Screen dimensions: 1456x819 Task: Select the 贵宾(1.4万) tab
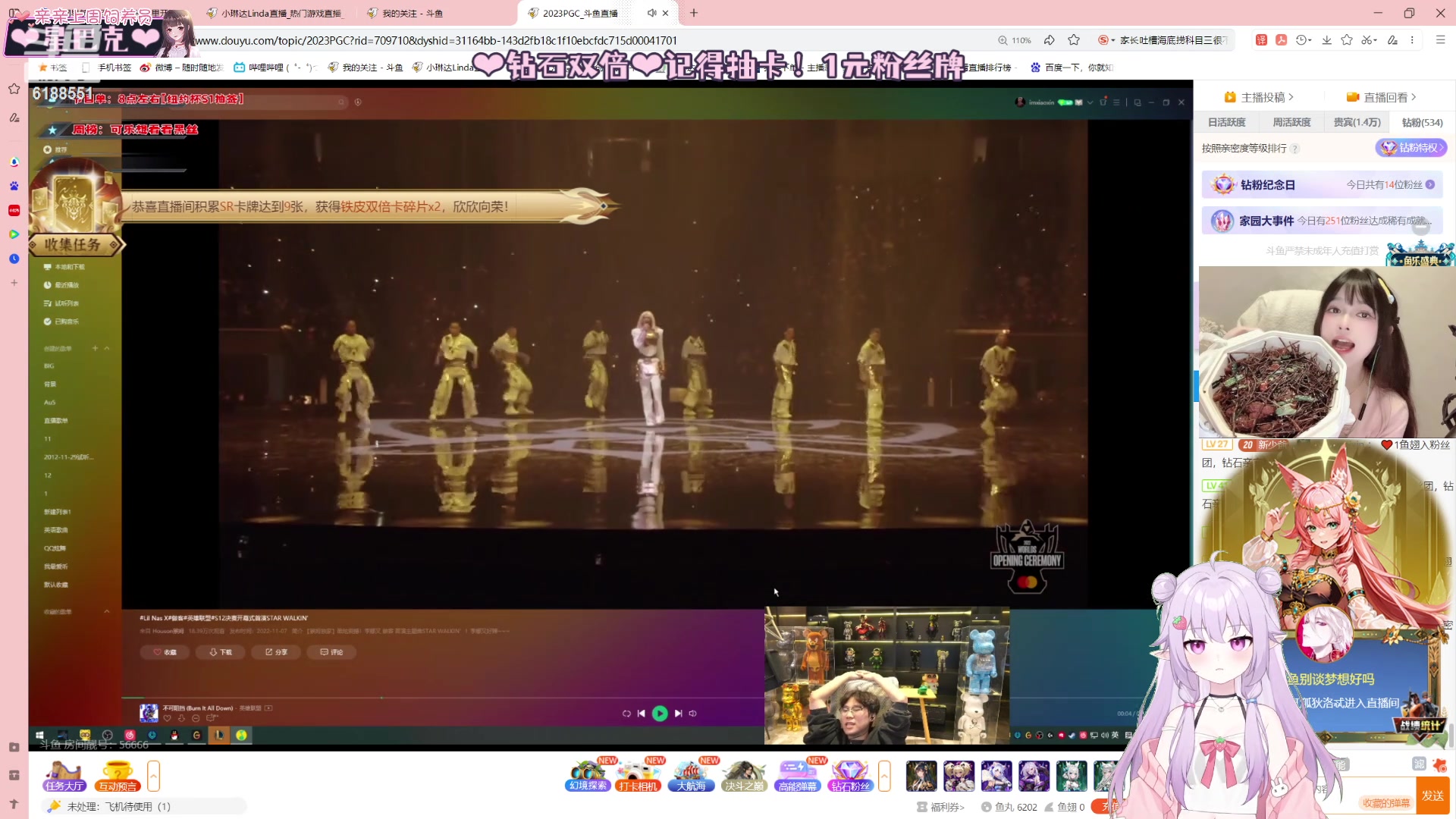[1357, 122]
